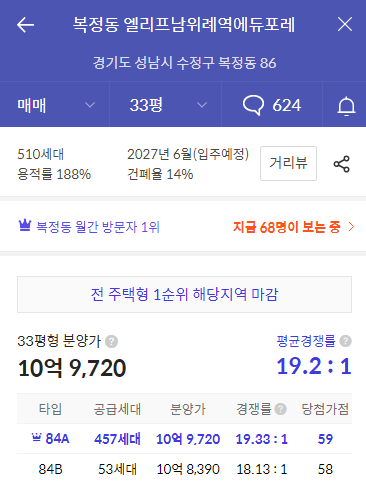Click the 당첨가점 column header
The width and height of the screenshot is (366, 491).
pyautogui.click(x=325, y=409)
